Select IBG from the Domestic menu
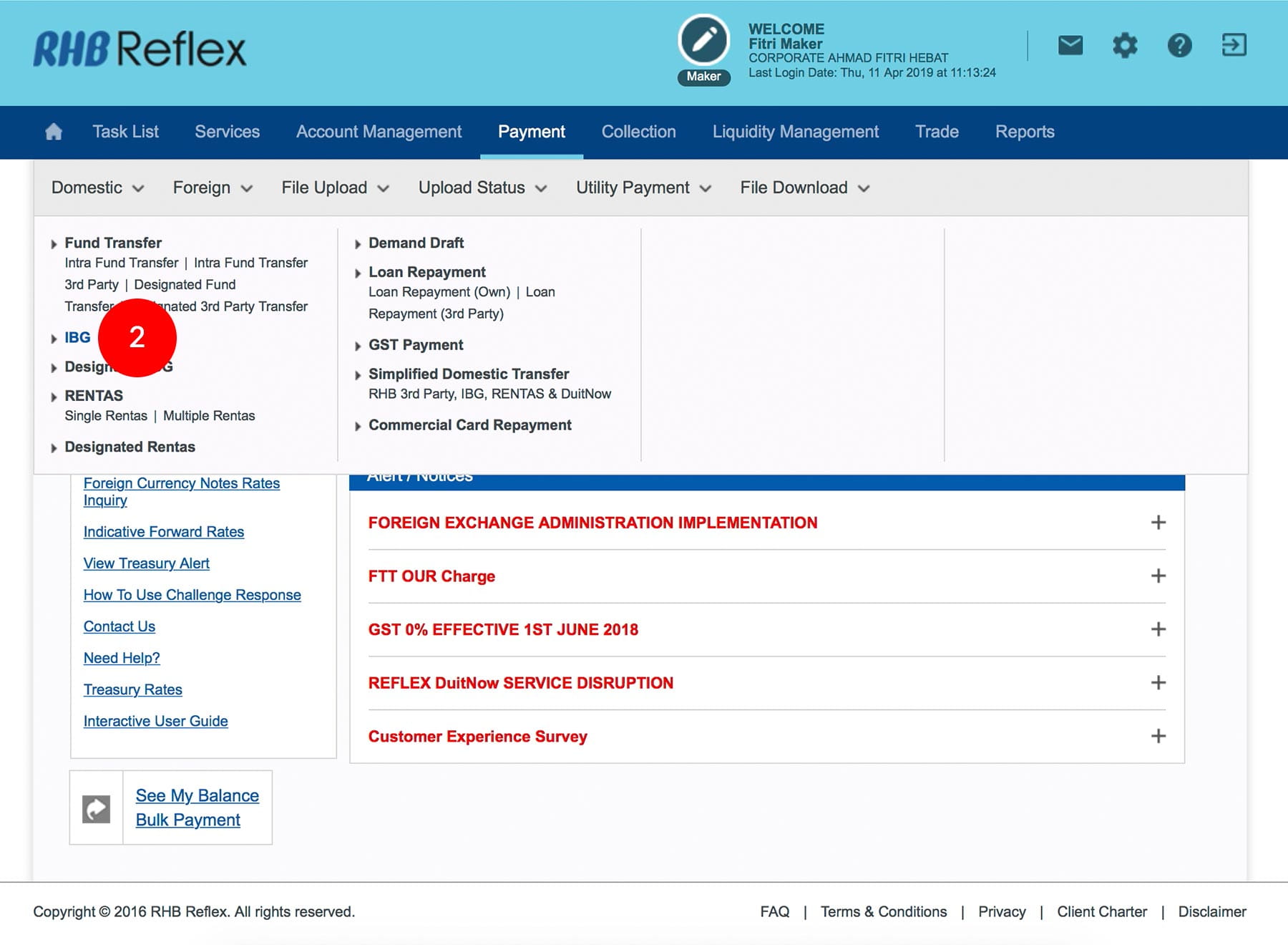This screenshot has width=1288, height=945. point(77,337)
